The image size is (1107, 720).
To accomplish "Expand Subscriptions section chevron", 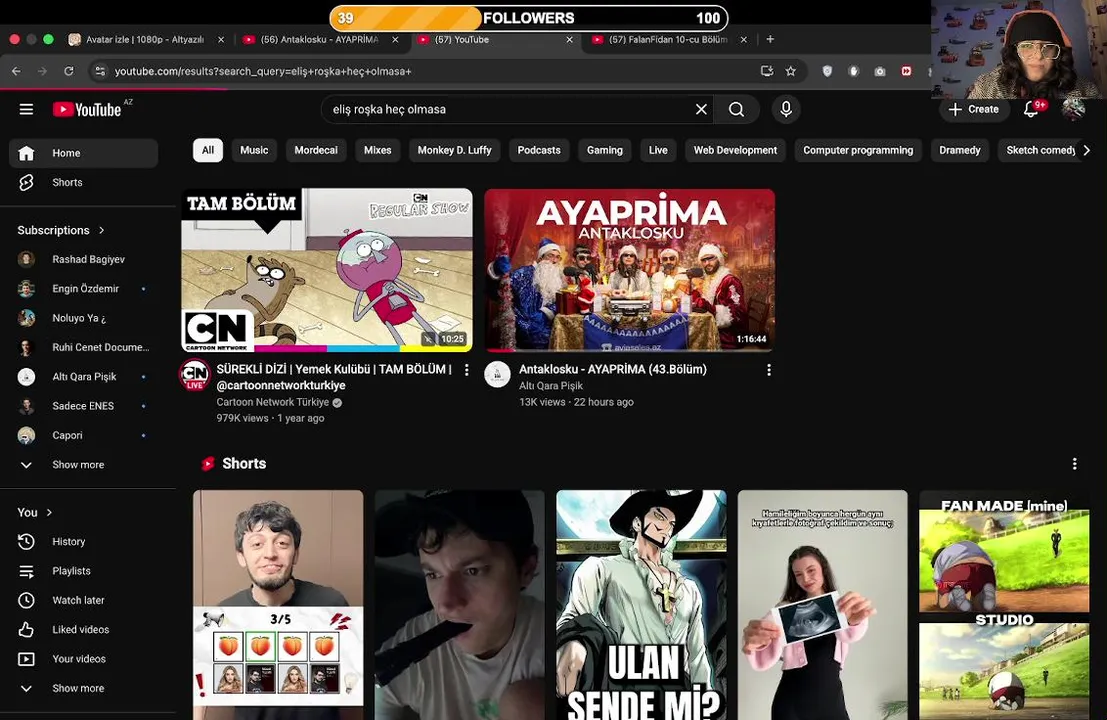I will point(102,230).
